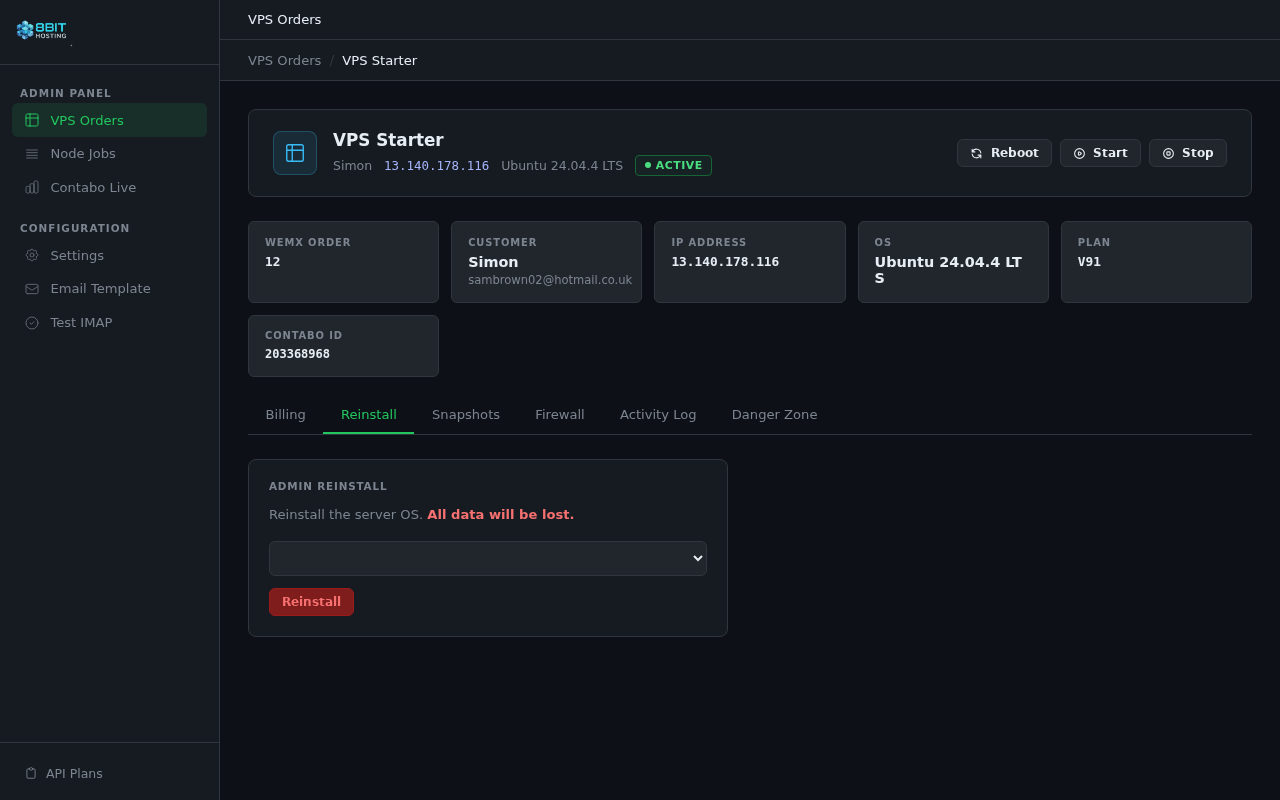1280x800 pixels.
Task: Open API Plans at sidebar bottom
Action: coord(109,773)
